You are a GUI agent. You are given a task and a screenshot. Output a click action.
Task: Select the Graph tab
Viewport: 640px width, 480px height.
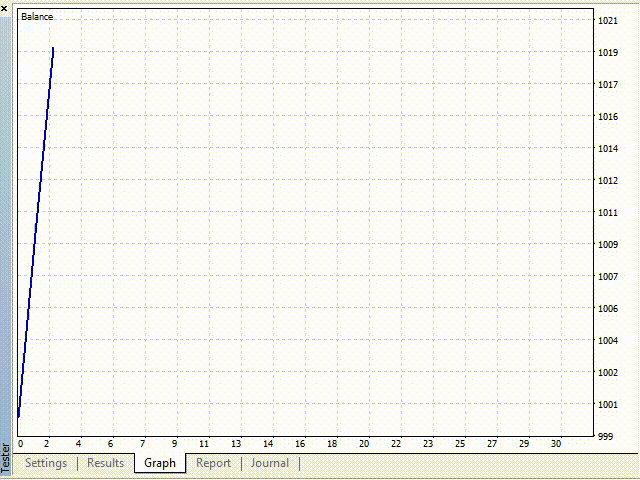click(160, 463)
